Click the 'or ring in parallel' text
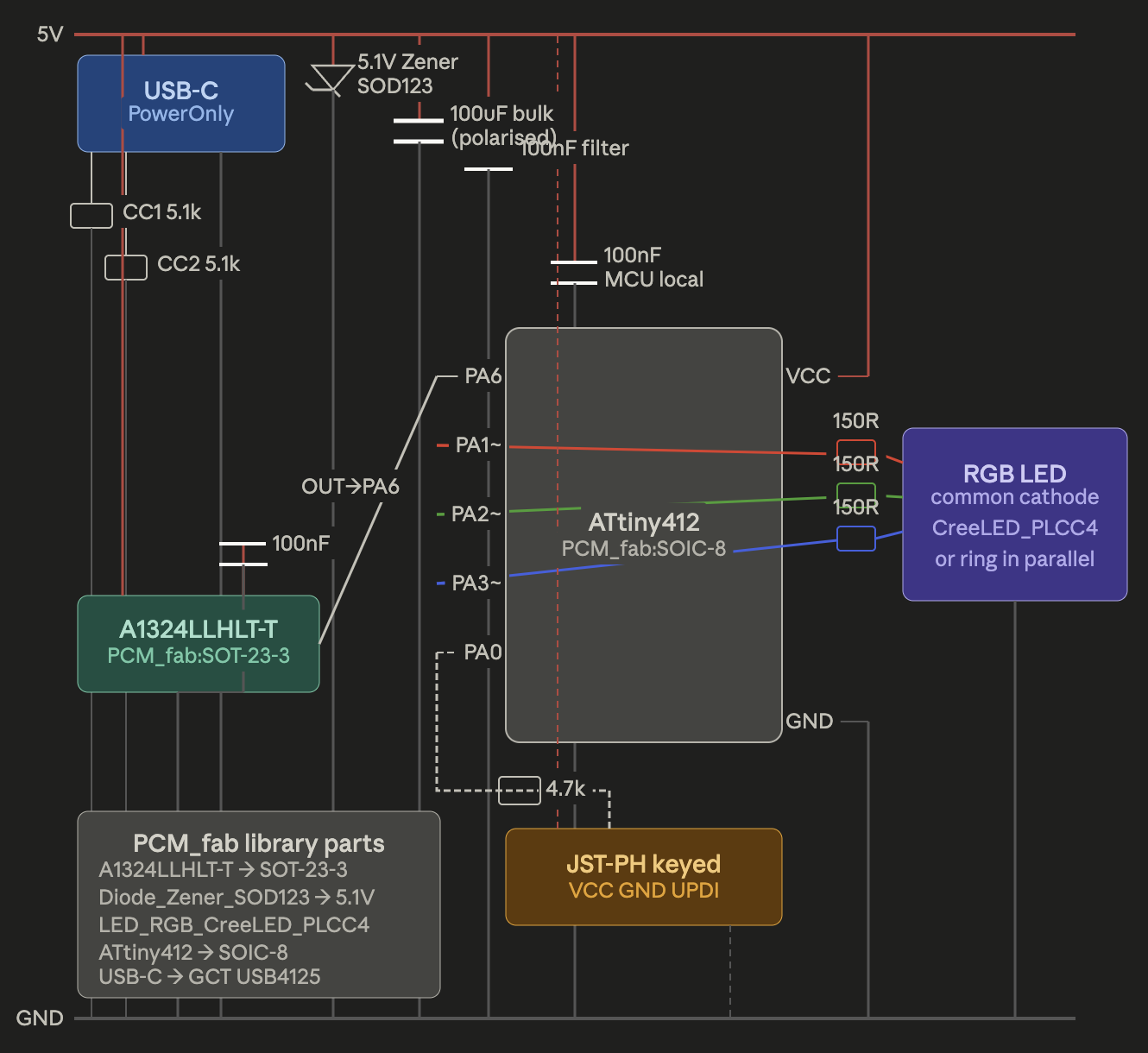 1015,559
